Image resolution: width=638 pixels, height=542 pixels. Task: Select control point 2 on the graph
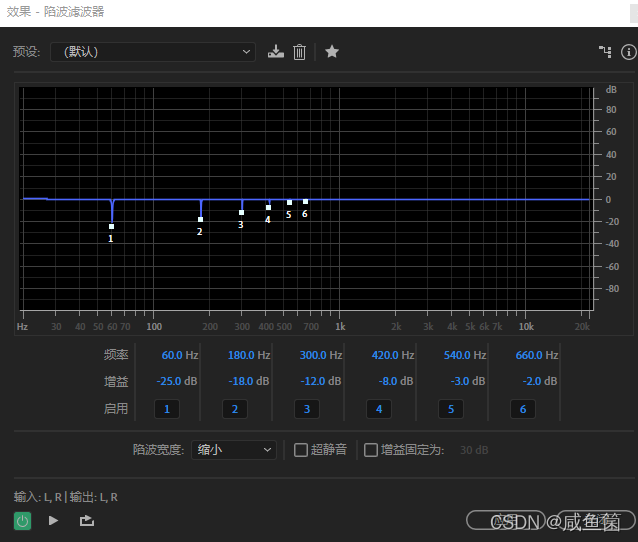coord(200,219)
